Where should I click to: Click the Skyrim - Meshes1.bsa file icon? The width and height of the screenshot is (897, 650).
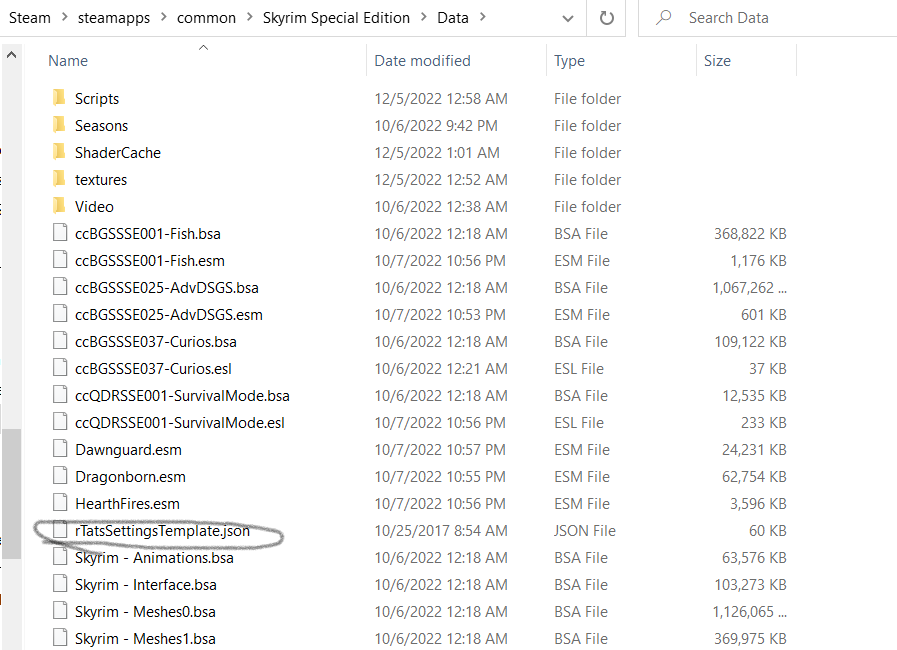tap(60, 637)
